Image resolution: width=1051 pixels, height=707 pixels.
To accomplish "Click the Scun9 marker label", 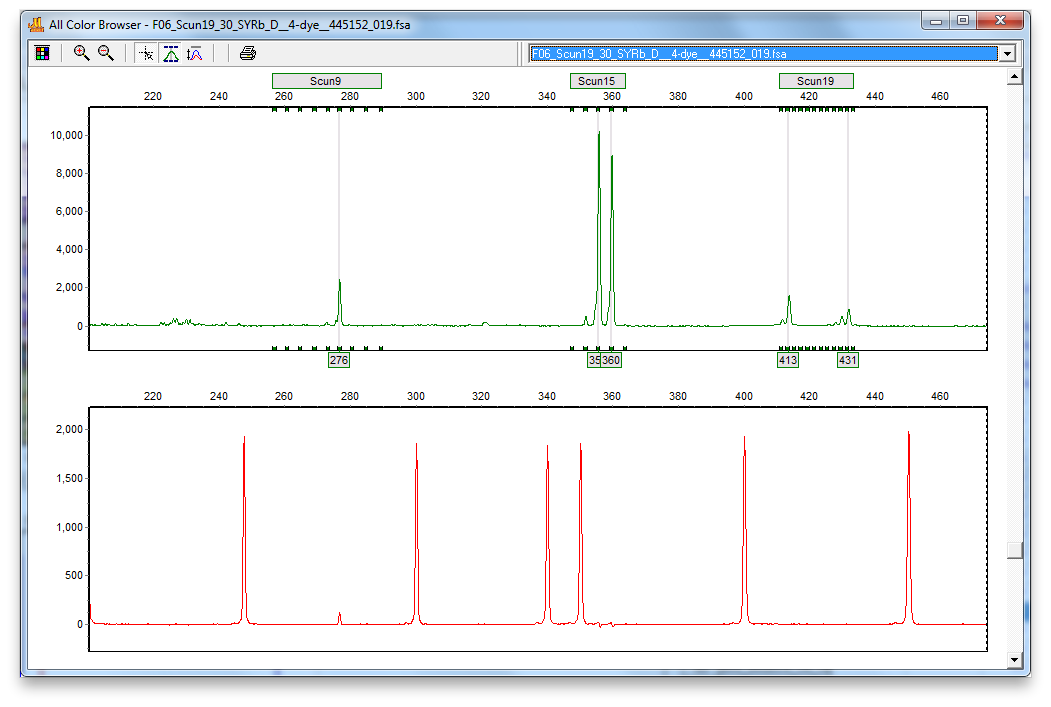I will (326, 81).
